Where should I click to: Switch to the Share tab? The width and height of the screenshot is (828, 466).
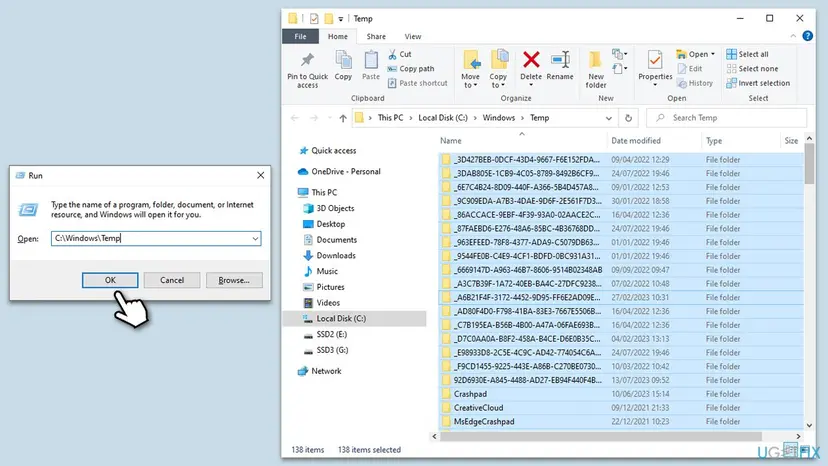click(376, 36)
